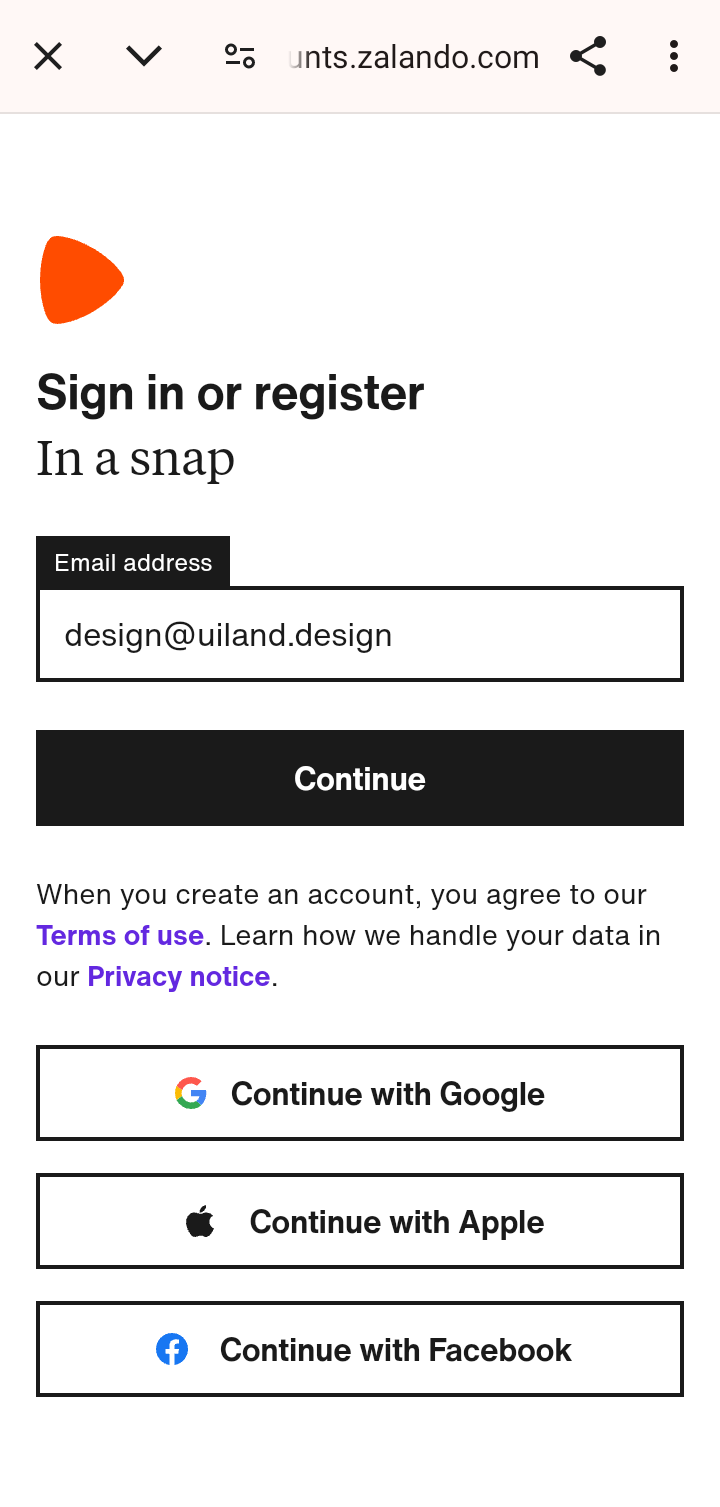This screenshot has height=1507, width=720.
Task: Click the Google "G" logo icon
Action: [x=191, y=1093]
